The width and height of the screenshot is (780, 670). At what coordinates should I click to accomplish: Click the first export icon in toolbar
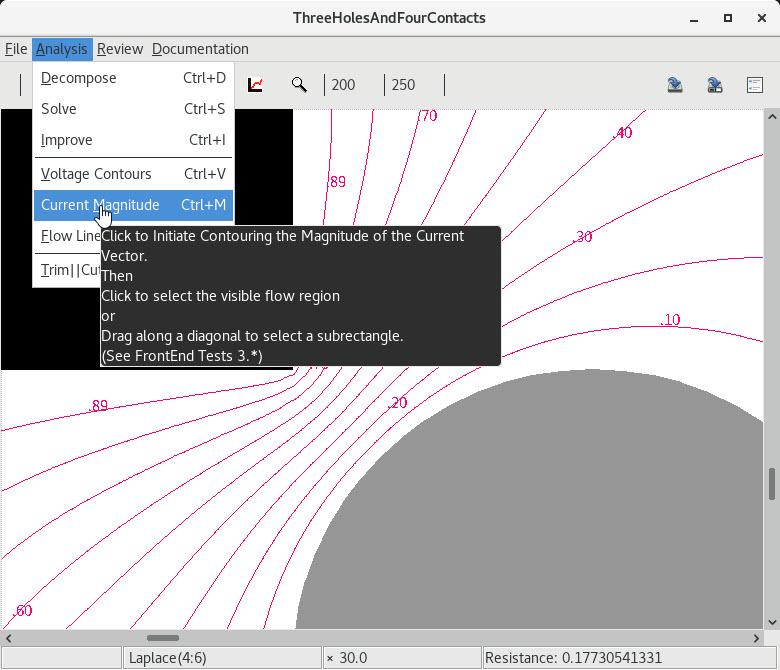click(675, 85)
